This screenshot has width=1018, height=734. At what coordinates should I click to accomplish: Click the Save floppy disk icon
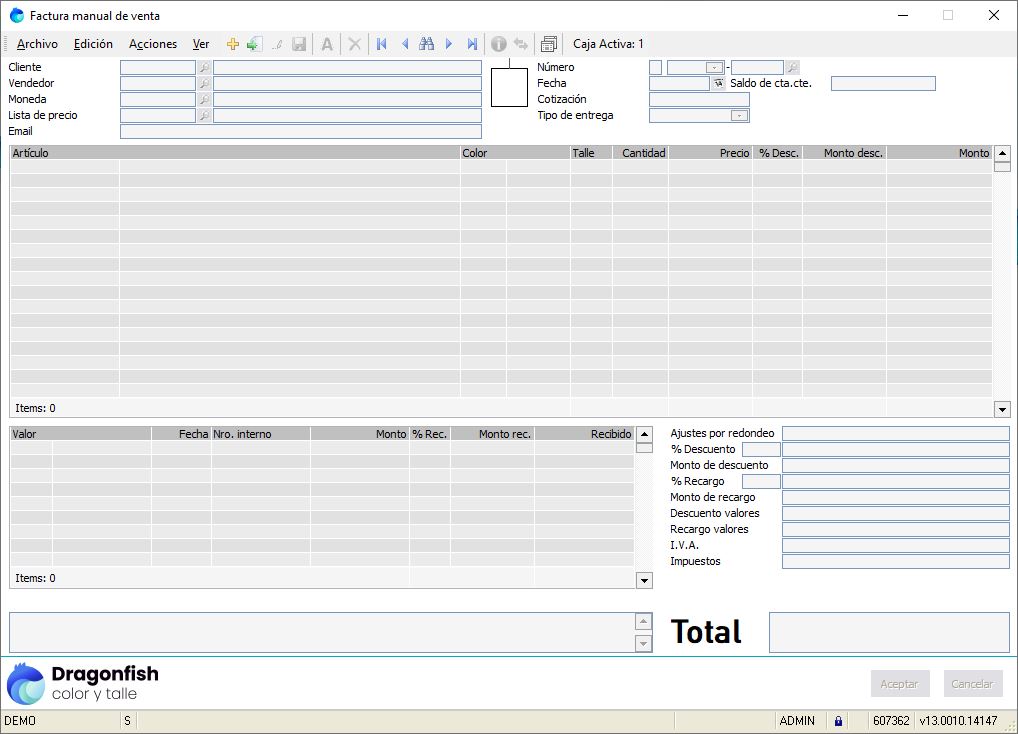(x=299, y=44)
